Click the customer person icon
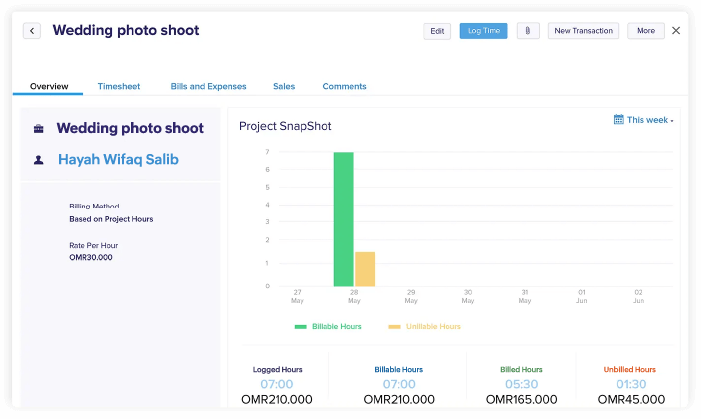 click(x=39, y=160)
